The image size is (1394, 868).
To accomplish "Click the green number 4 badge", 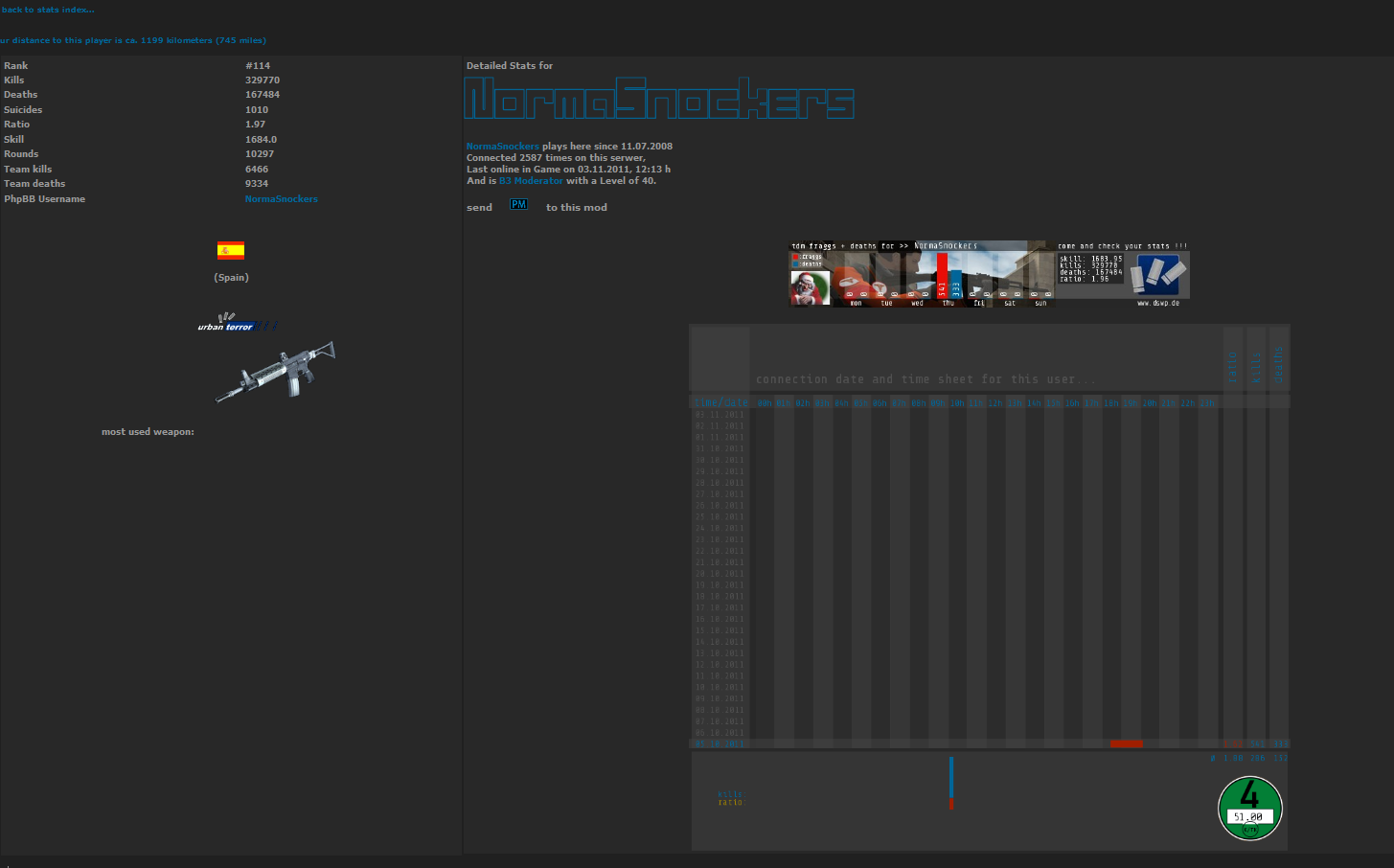I will pos(1249,808).
